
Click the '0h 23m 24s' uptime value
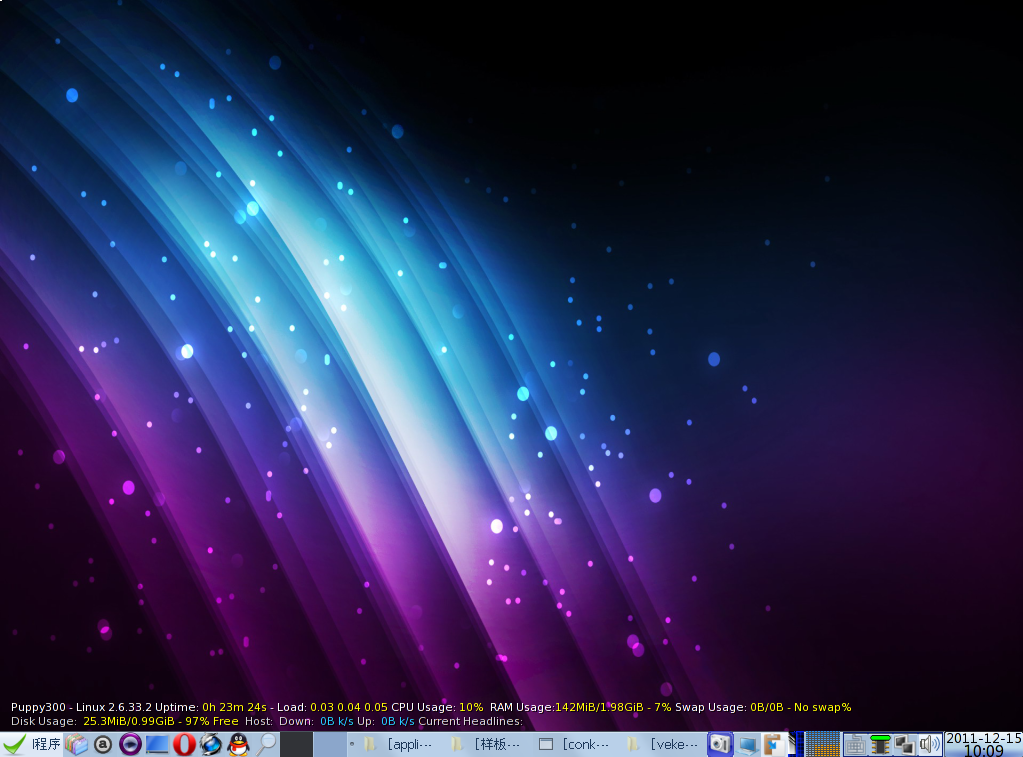click(x=234, y=707)
